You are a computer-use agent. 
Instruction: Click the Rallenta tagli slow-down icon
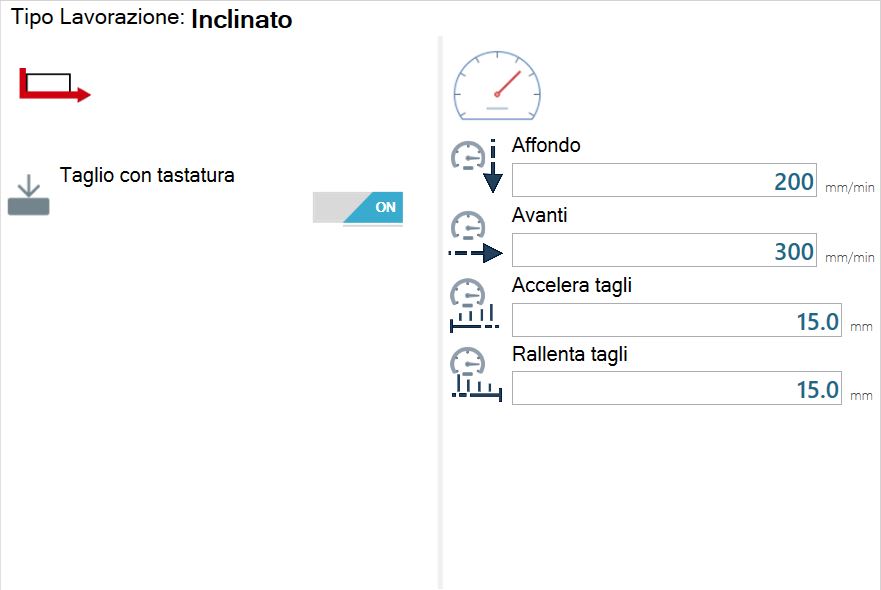476,374
